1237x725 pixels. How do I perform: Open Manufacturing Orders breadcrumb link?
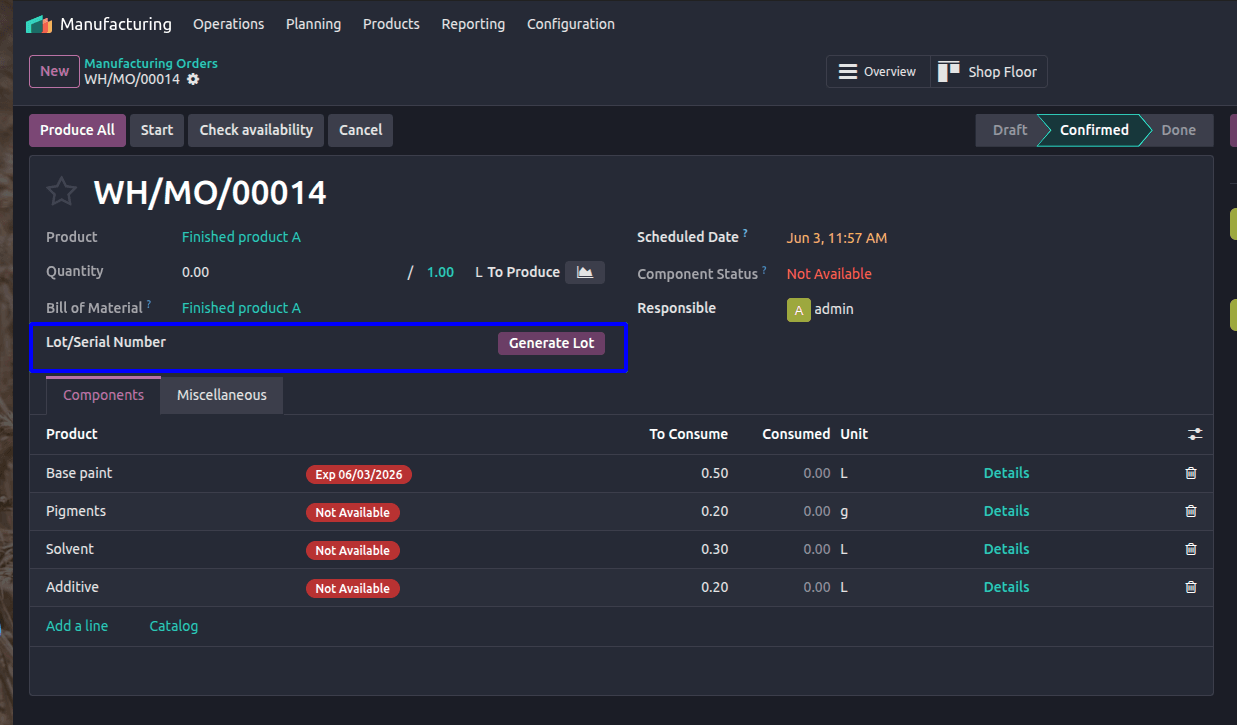[151, 63]
